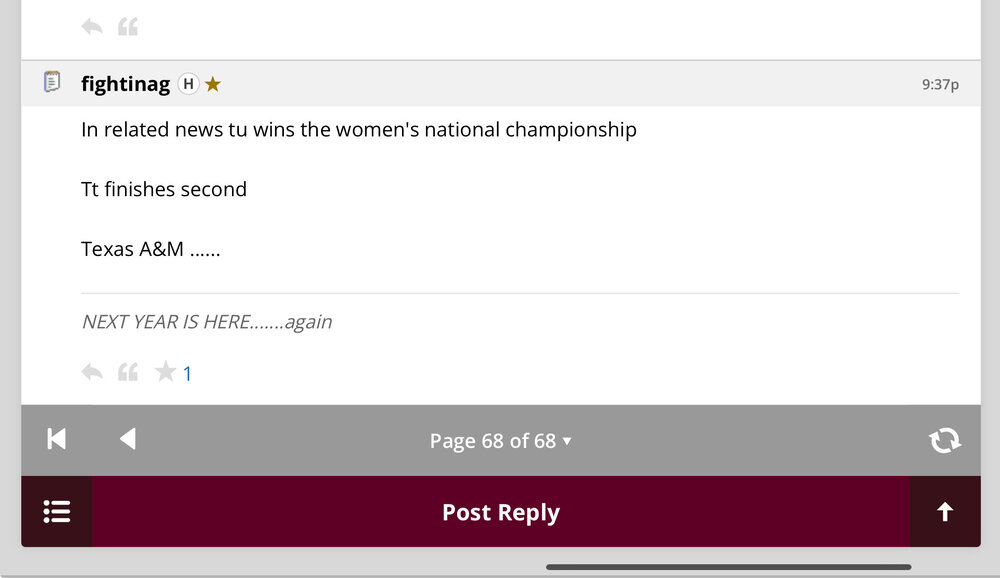Viewport: 1000px width, 578px height.
Task: Jump to the first page of thread
Action: [57, 439]
